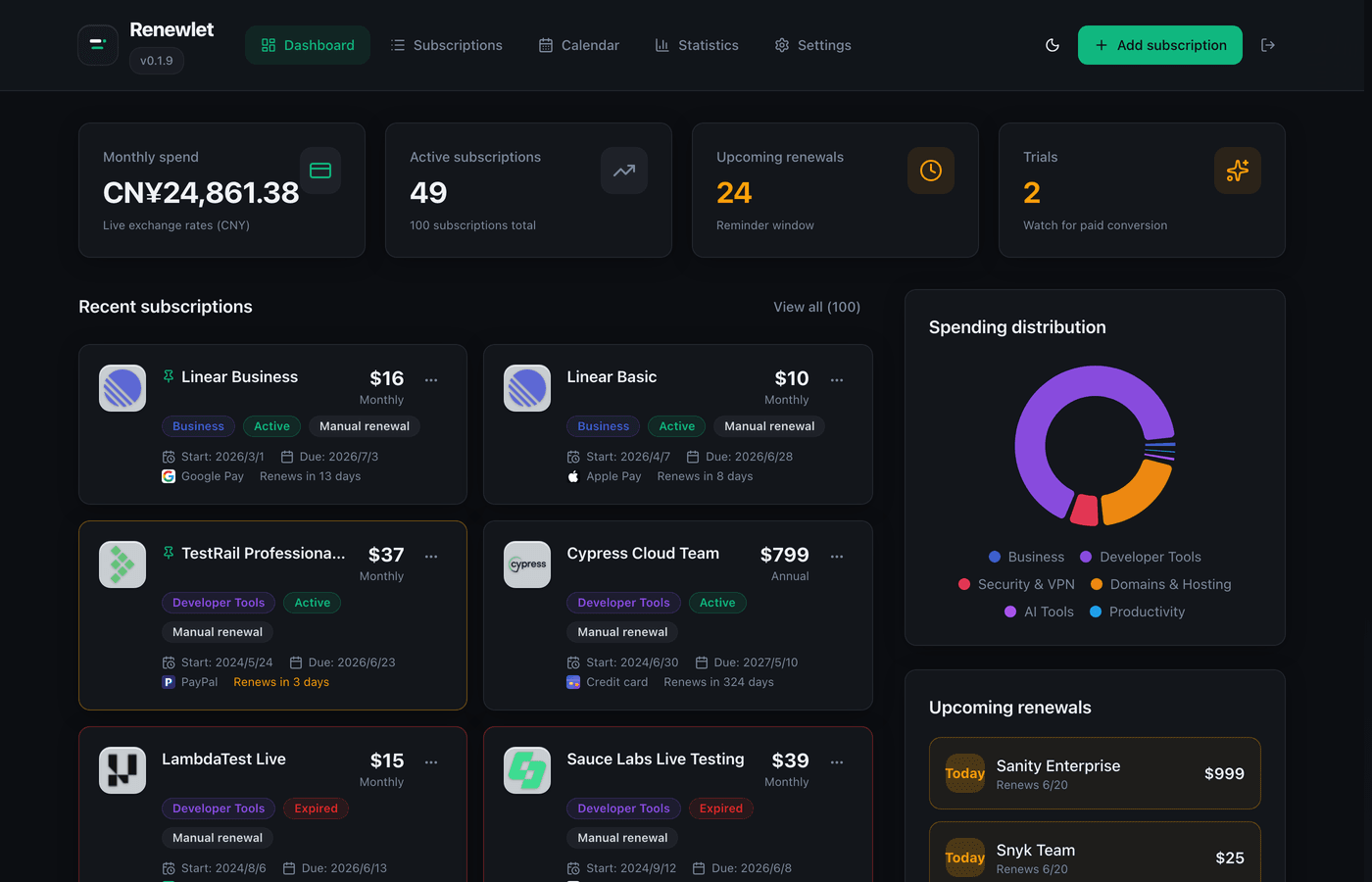Click the Active tag on Linear Basic
This screenshot has width=1372, height=882.
[x=677, y=426]
